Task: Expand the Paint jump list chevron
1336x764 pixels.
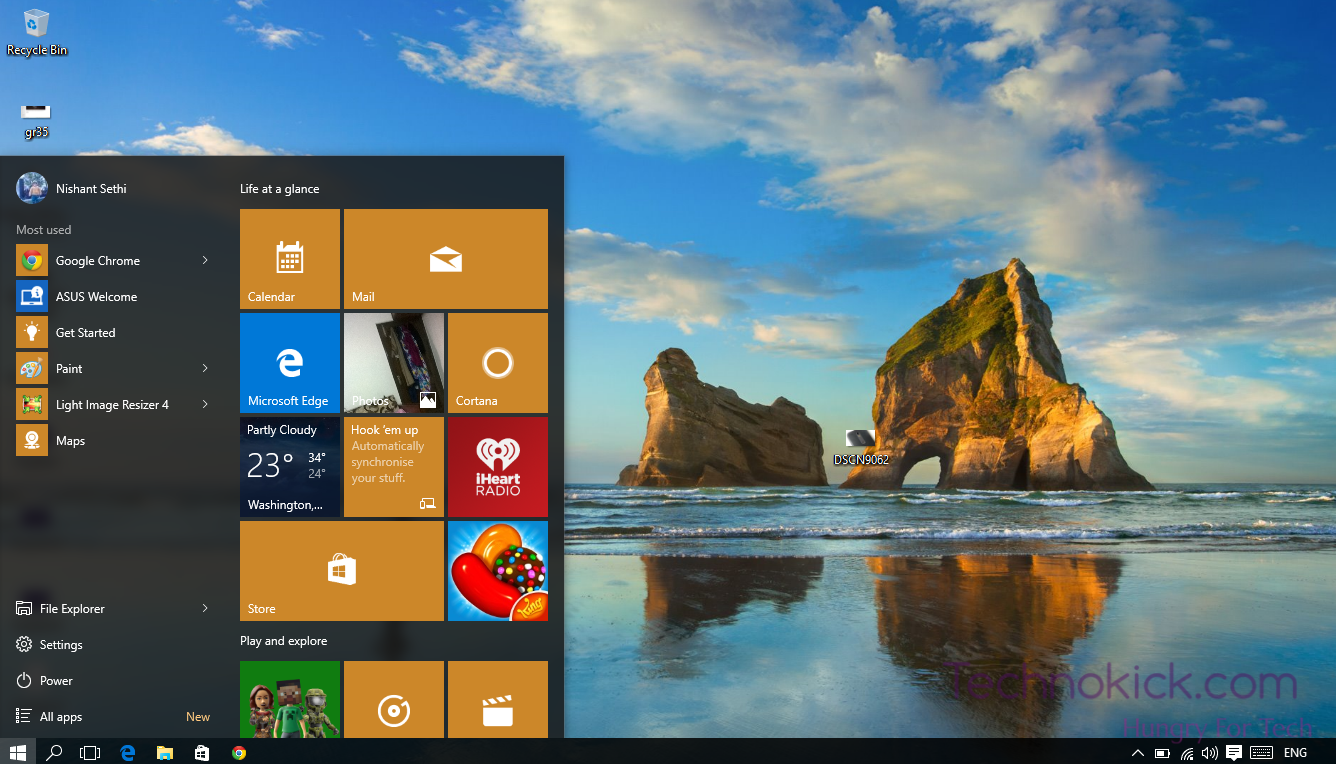Action: 204,368
